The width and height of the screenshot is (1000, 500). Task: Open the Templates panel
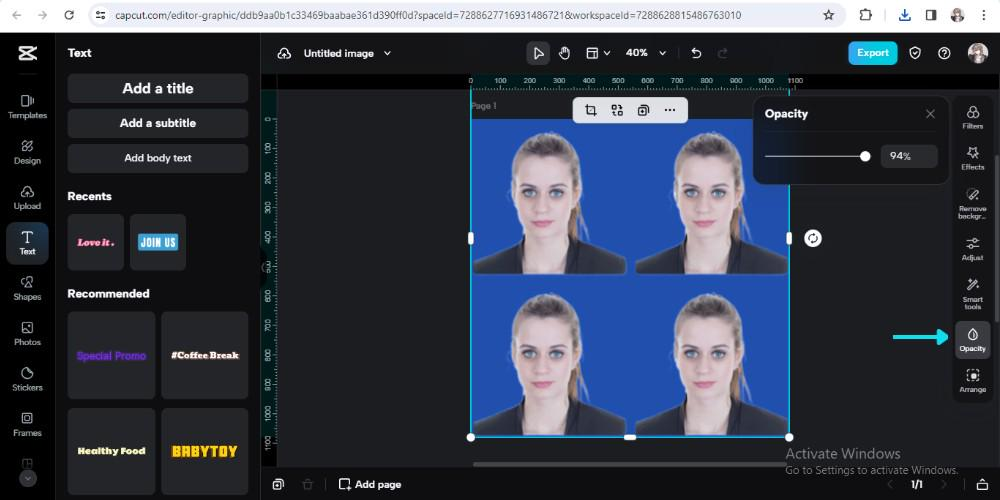27,107
